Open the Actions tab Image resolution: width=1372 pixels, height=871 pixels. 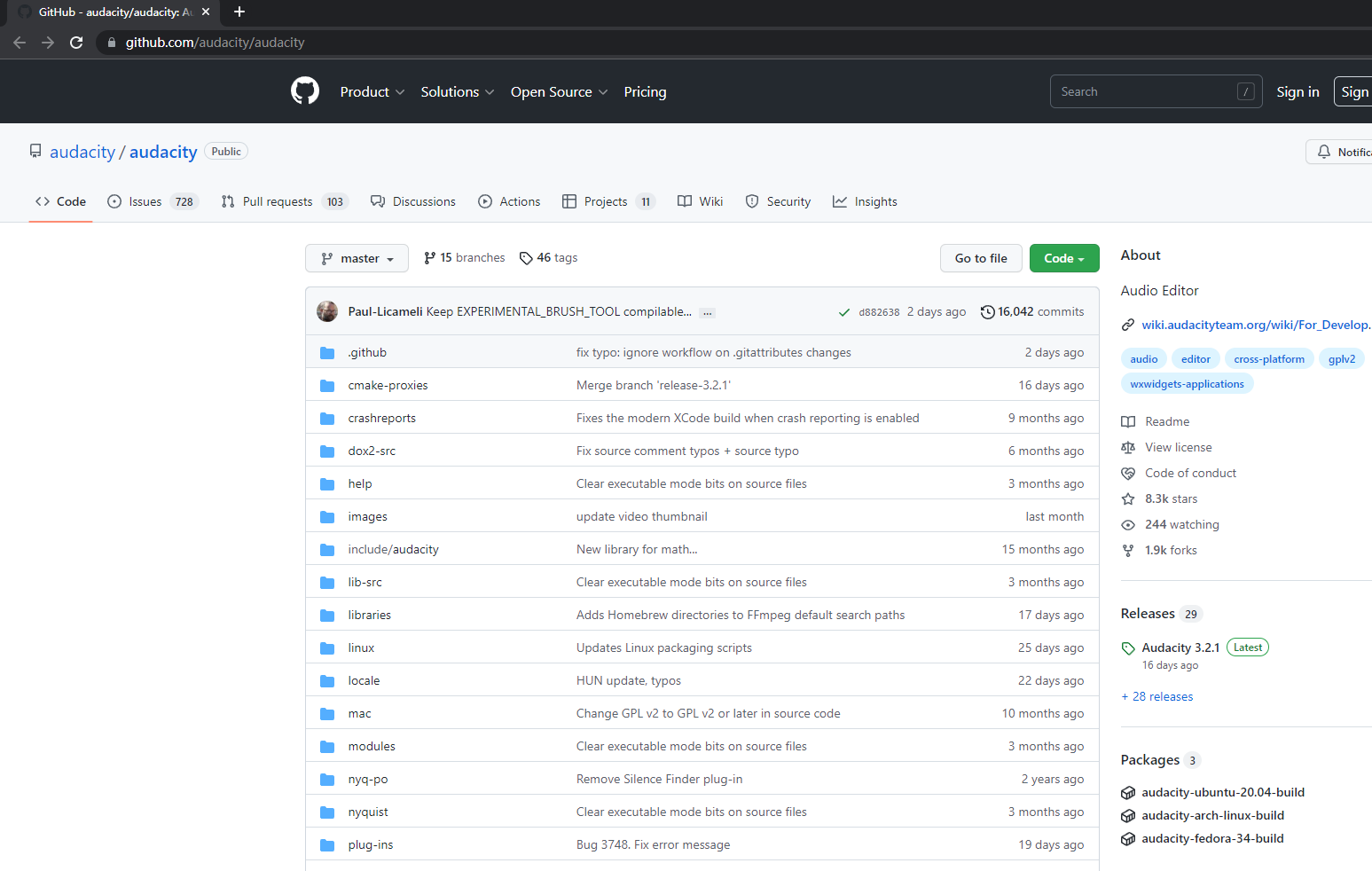coord(509,202)
